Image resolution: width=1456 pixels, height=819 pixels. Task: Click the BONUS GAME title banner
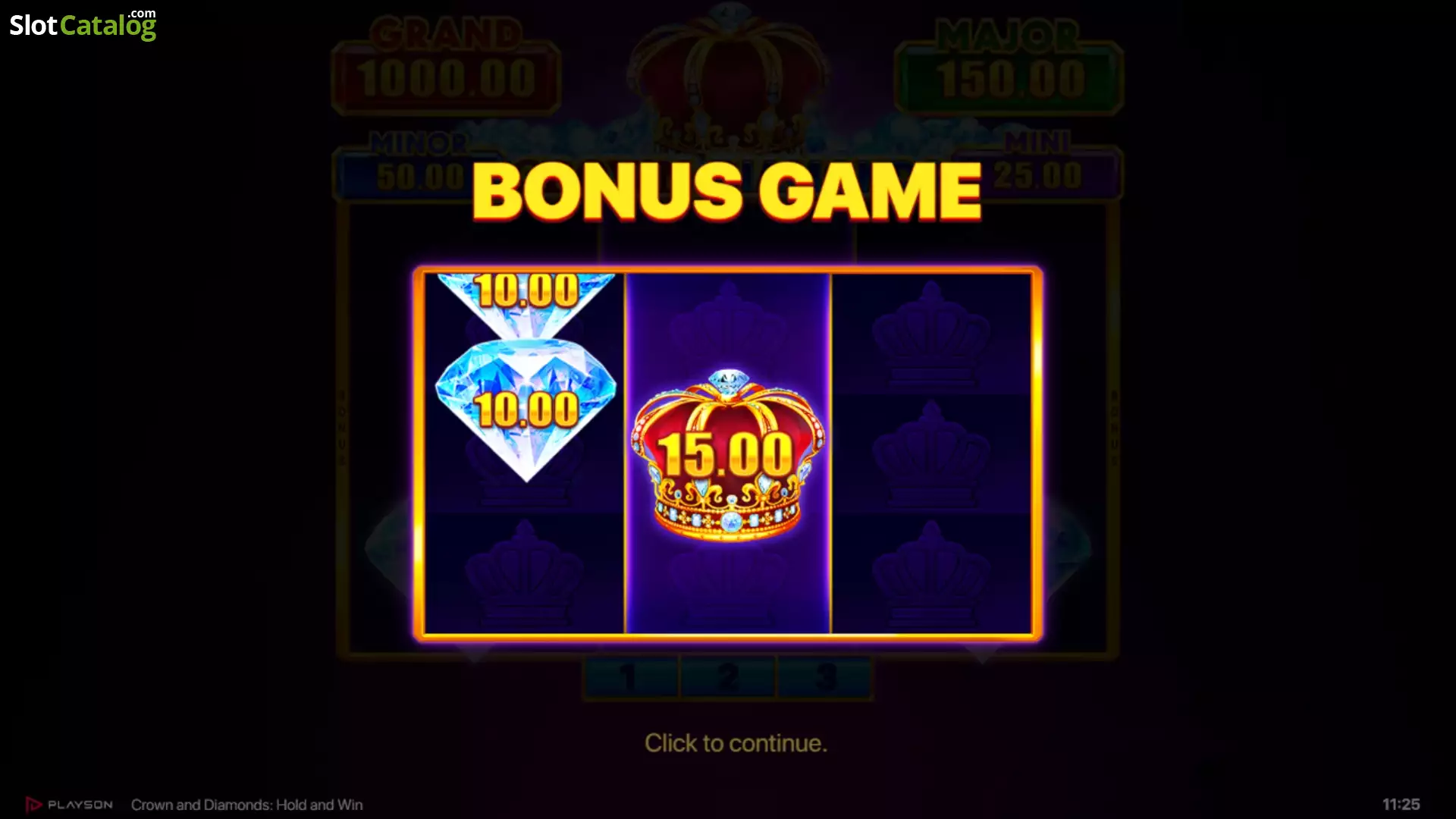(x=726, y=190)
